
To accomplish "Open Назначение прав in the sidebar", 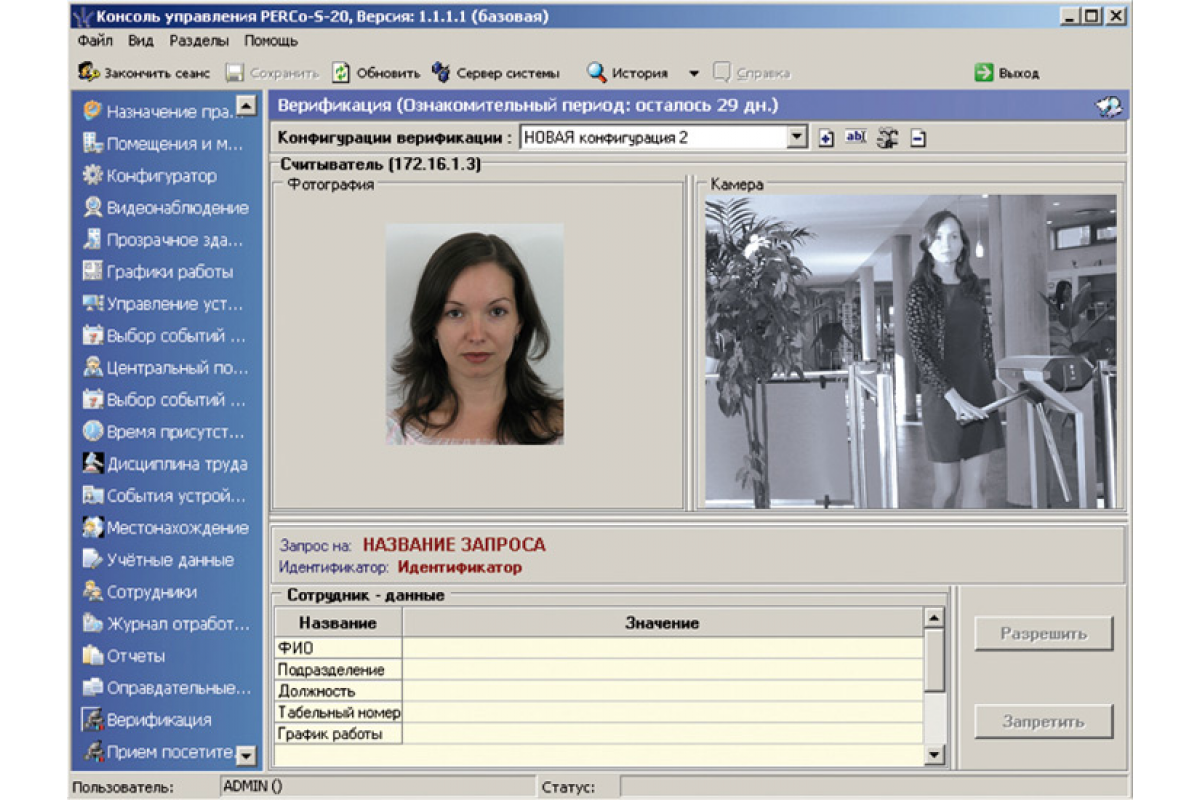I will pos(160,111).
